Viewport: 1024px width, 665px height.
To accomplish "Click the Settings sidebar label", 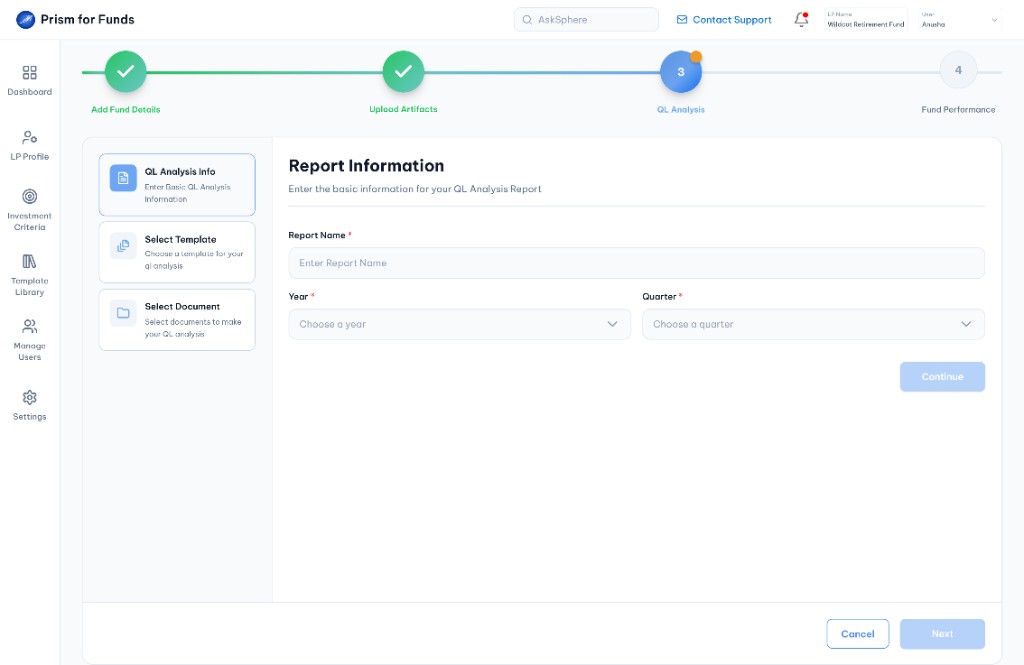I will (29, 417).
